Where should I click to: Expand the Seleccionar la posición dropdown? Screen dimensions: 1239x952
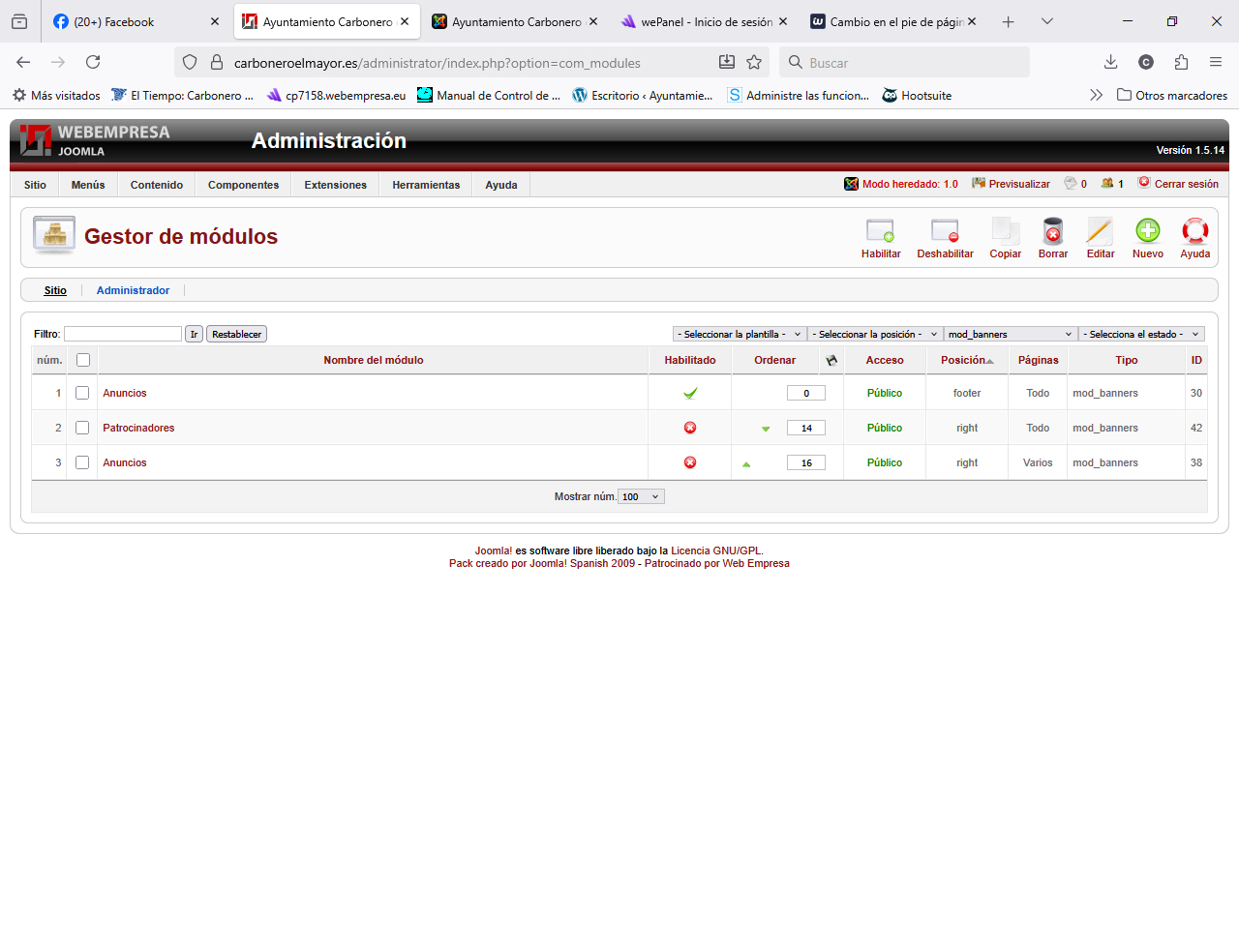875,334
